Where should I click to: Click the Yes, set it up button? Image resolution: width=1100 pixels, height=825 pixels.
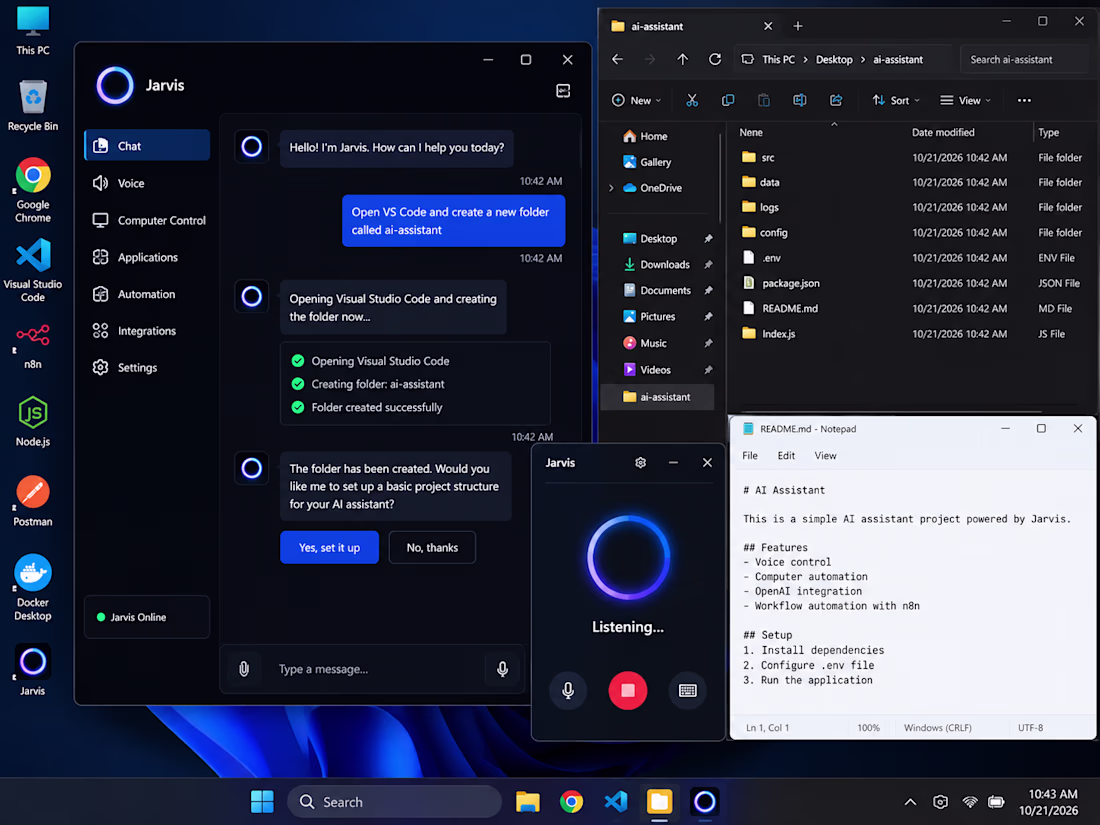point(329,547)
